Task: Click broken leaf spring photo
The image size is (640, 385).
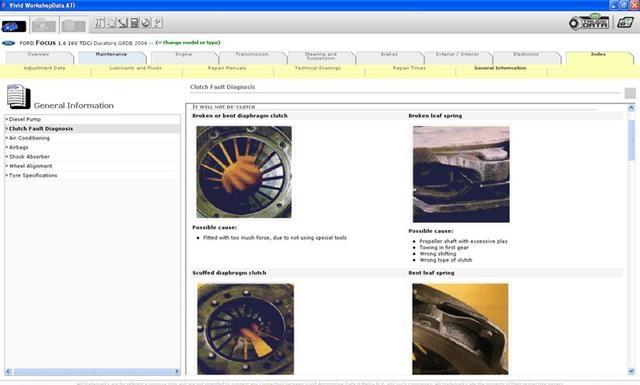Action: click(461, 174)
